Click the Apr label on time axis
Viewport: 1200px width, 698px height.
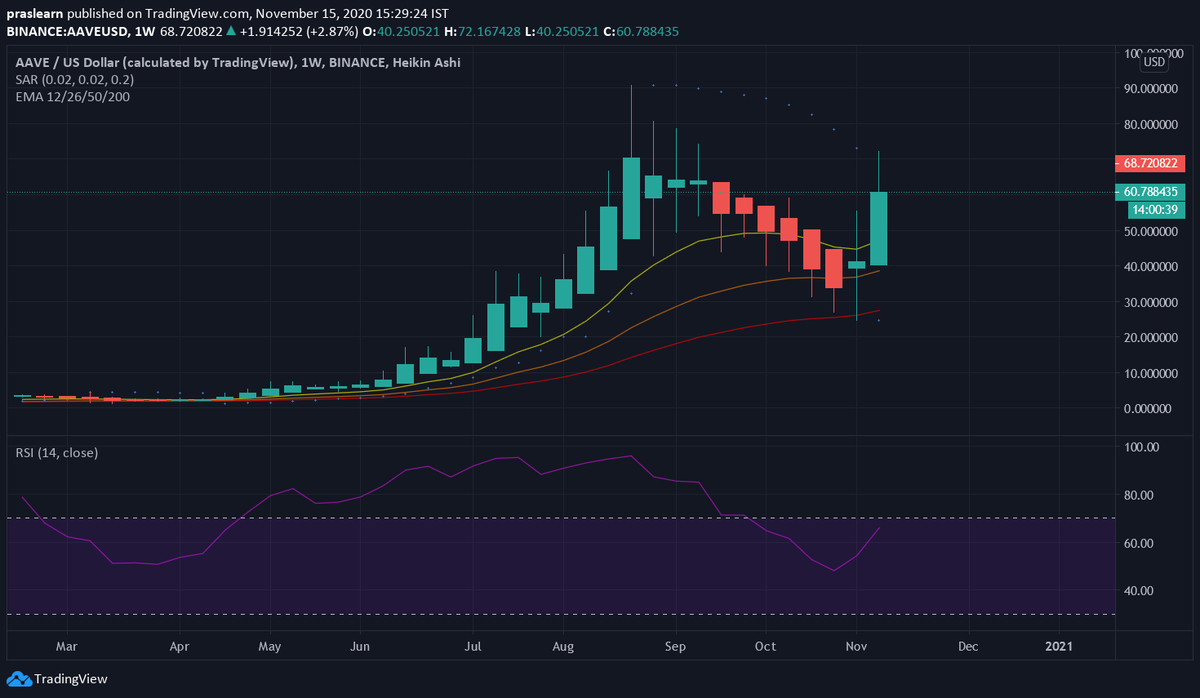(179, 647)
